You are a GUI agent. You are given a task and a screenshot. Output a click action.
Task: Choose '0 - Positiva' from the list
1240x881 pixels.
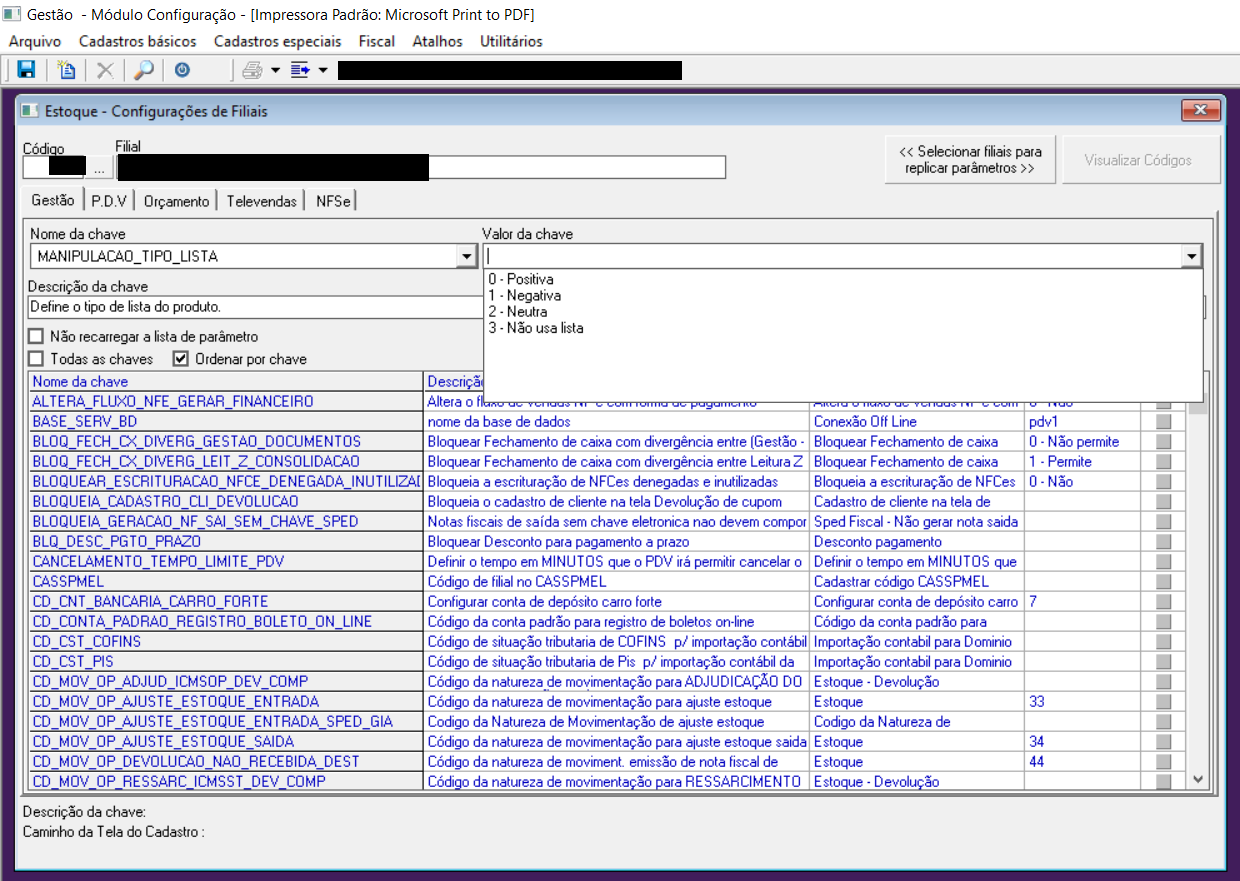pyautogui.click(x=521, y=280)
